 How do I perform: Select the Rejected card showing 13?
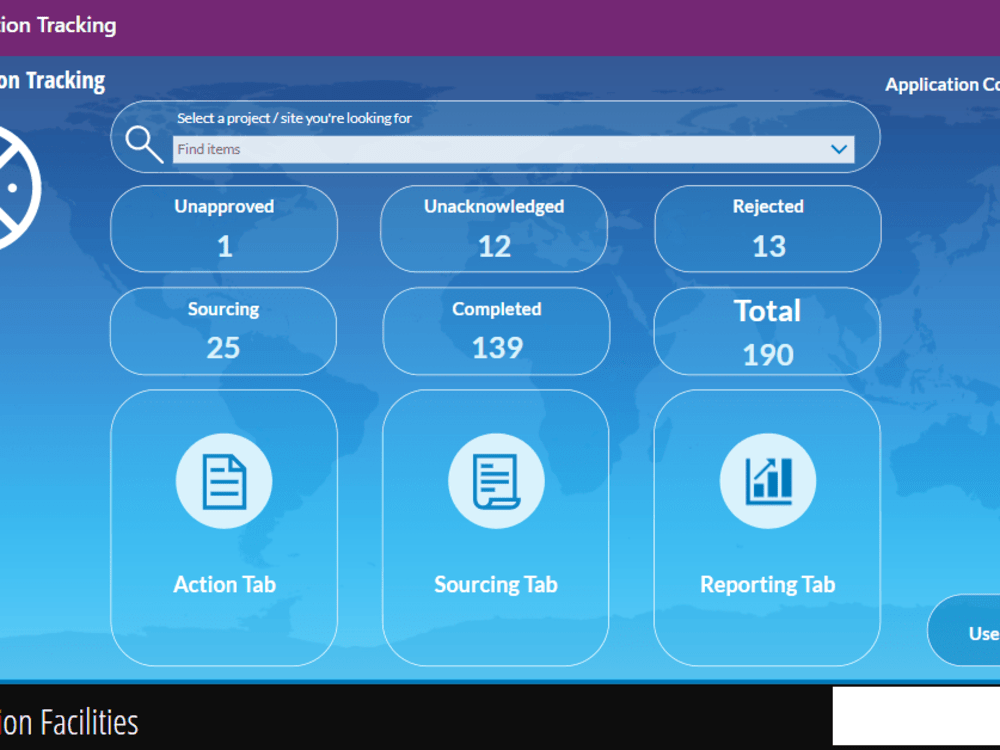coord(767,229)
